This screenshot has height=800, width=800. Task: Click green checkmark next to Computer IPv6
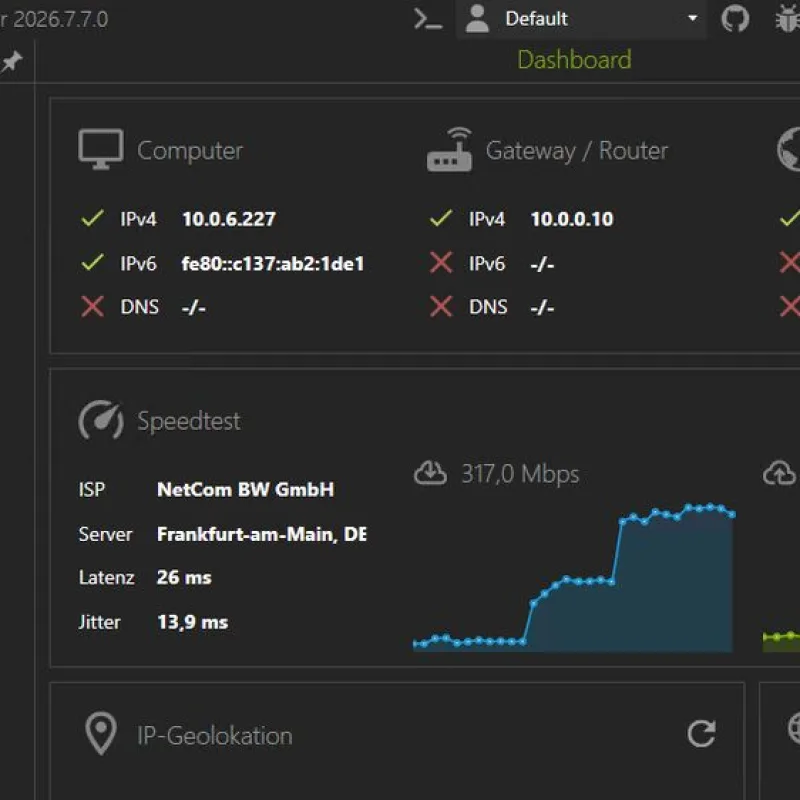click(x=92, y=262)
